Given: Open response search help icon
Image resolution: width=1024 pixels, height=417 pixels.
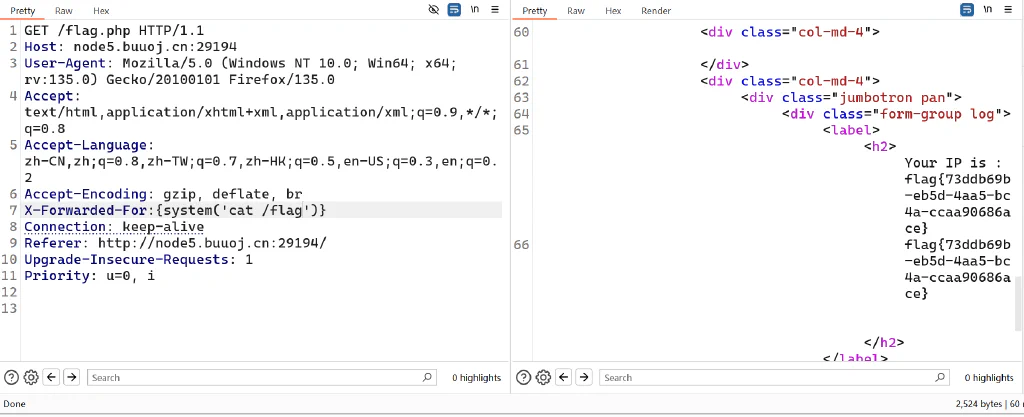Looking at the screenshot, I should point(524,377).
